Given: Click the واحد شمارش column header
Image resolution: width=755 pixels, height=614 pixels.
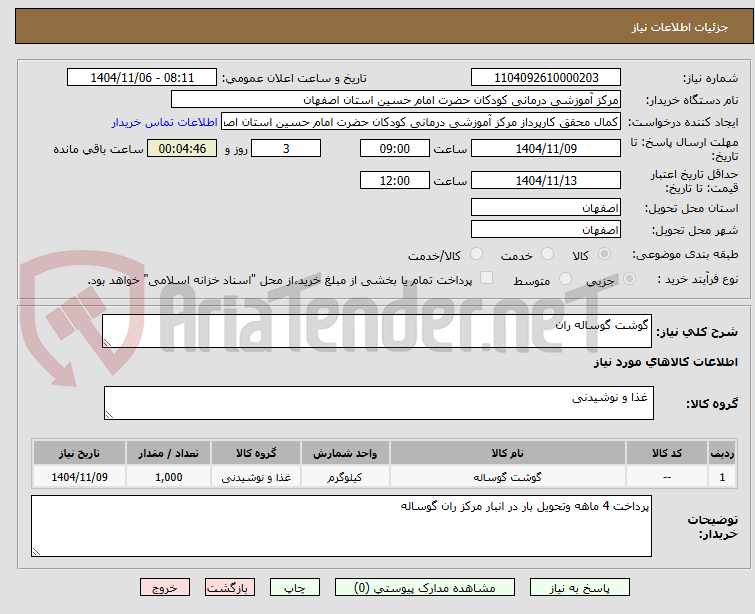Looking at the screenshot, I should pos(345,453).
